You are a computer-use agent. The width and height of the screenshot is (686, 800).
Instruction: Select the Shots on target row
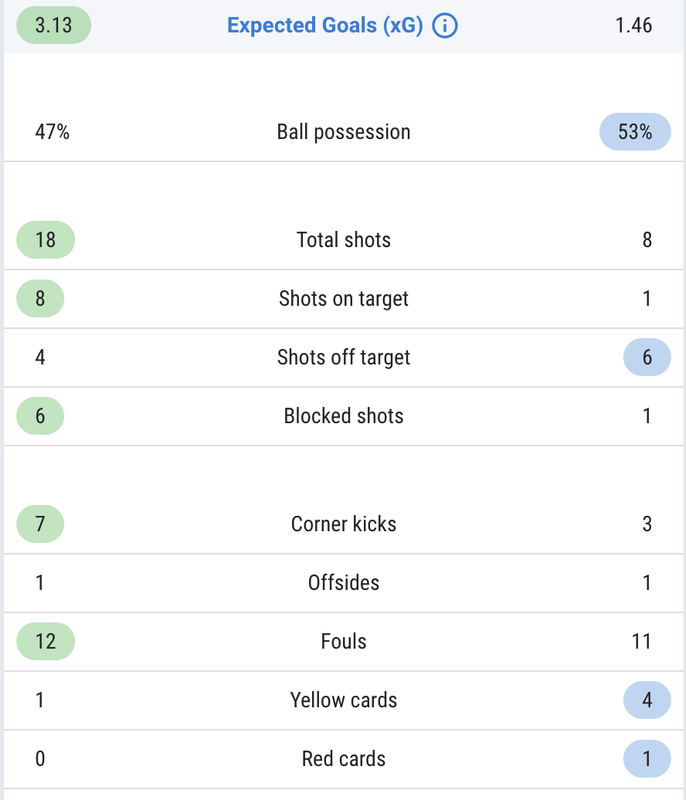click(x=343, y=298)
